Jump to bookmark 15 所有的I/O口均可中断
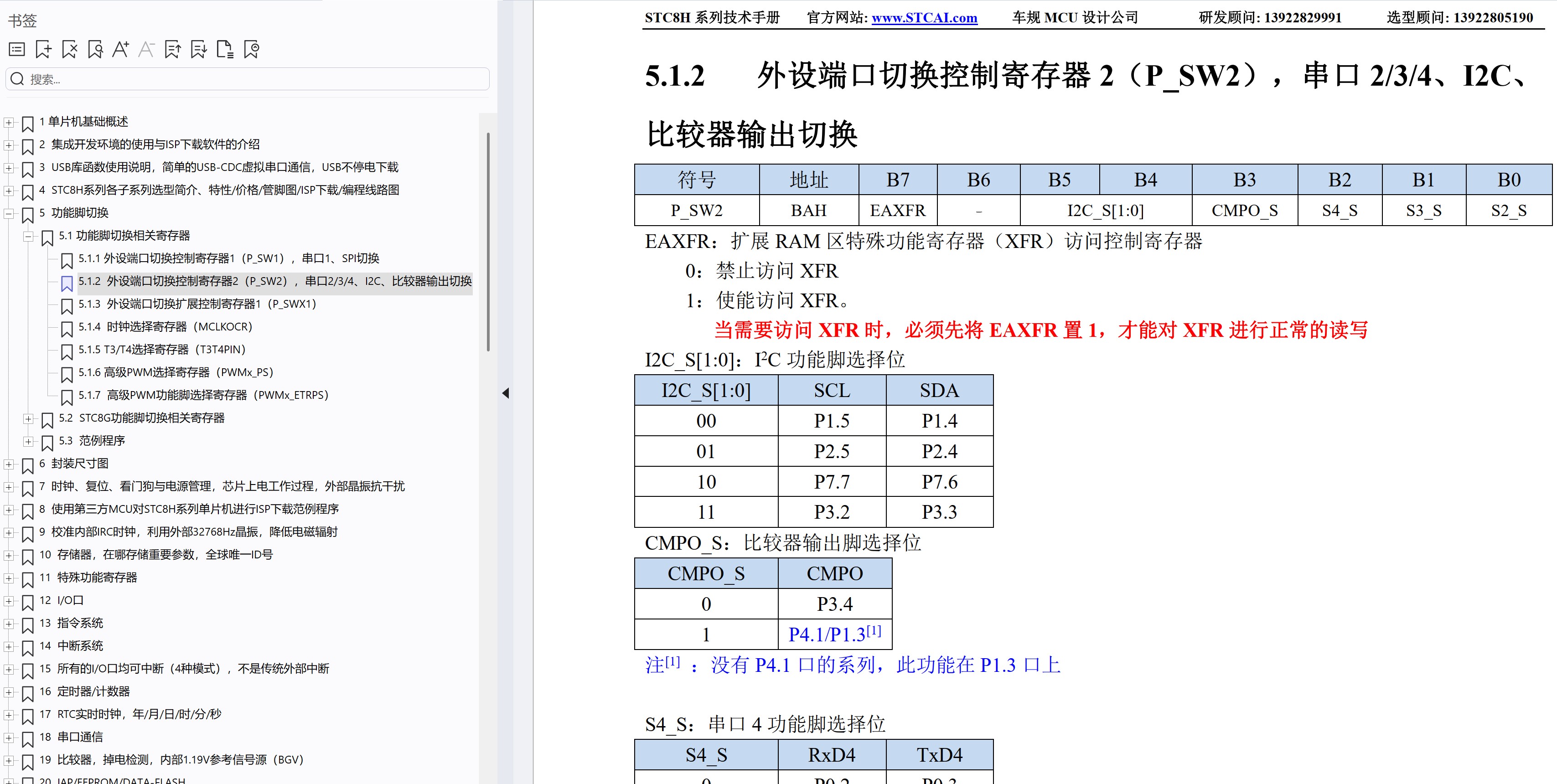Screen dimensions: 1557x784 coord(184,669)
